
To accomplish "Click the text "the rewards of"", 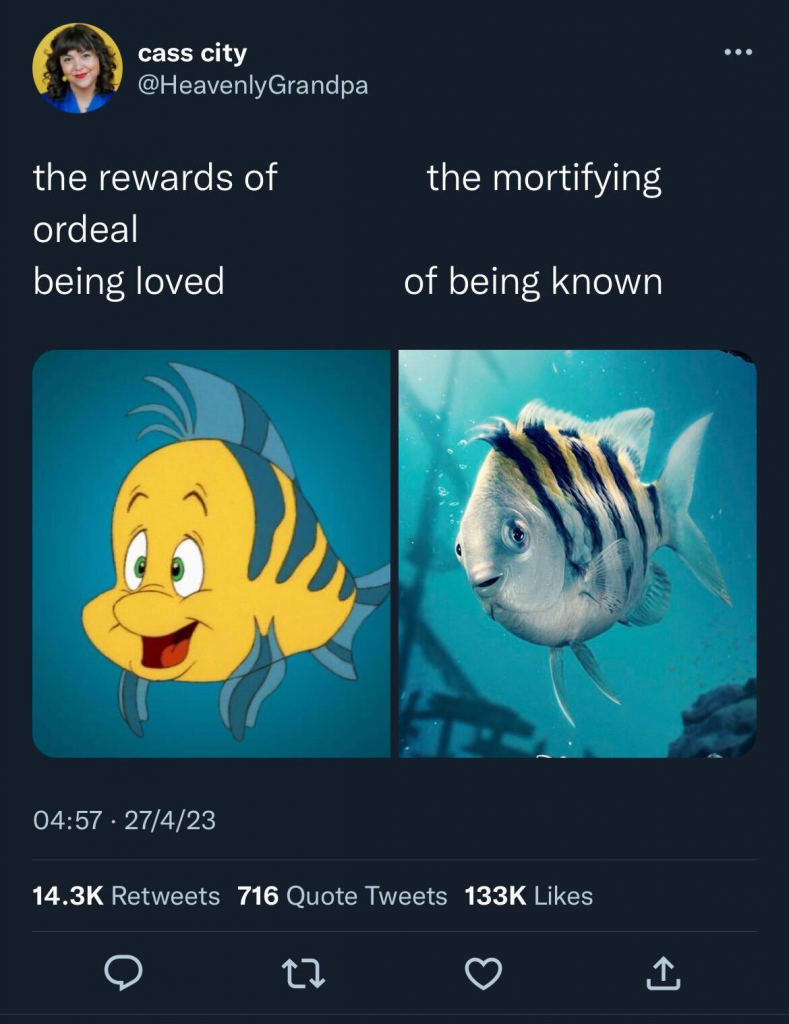I will [x=155, y=178].
